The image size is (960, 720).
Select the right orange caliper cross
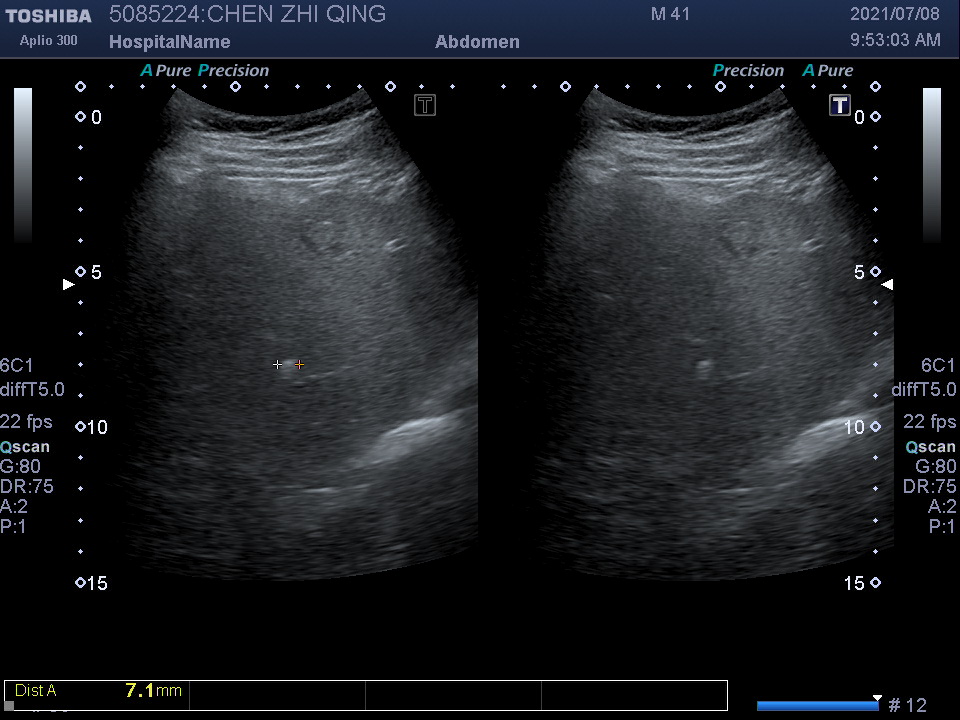(299, 365)
